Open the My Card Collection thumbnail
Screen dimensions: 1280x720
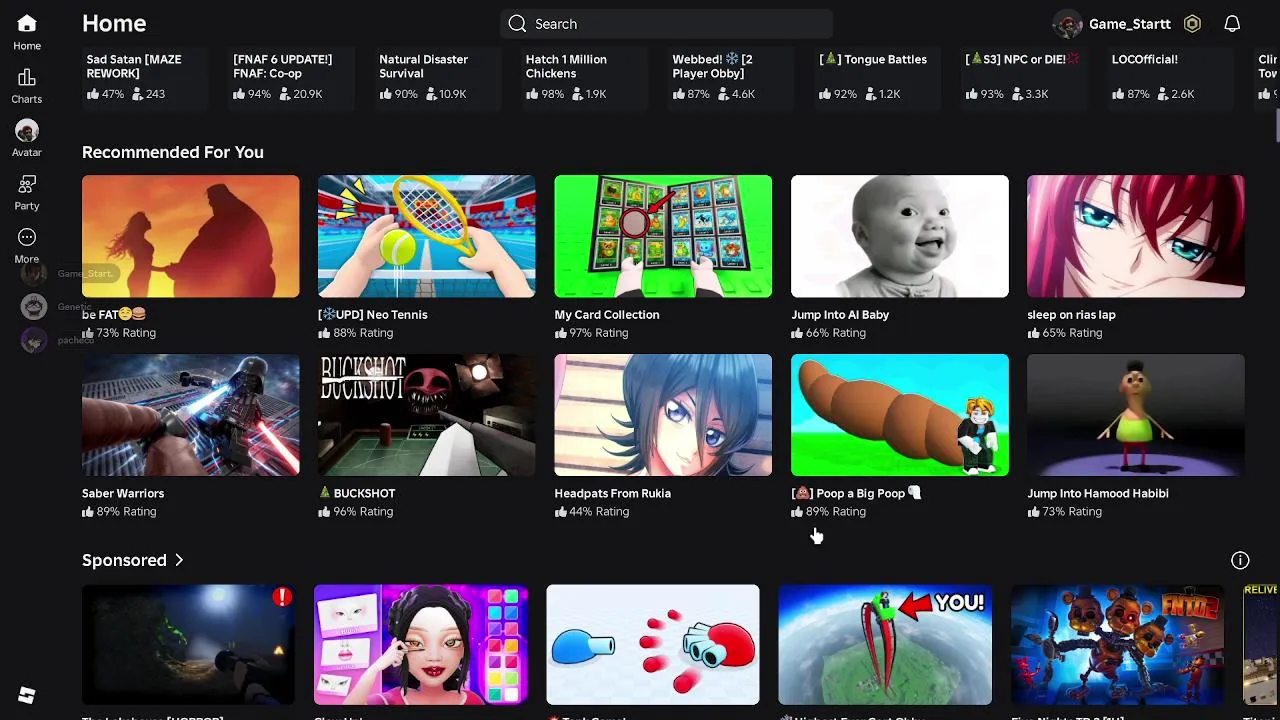pyautogui.click(x=663, y=236)
